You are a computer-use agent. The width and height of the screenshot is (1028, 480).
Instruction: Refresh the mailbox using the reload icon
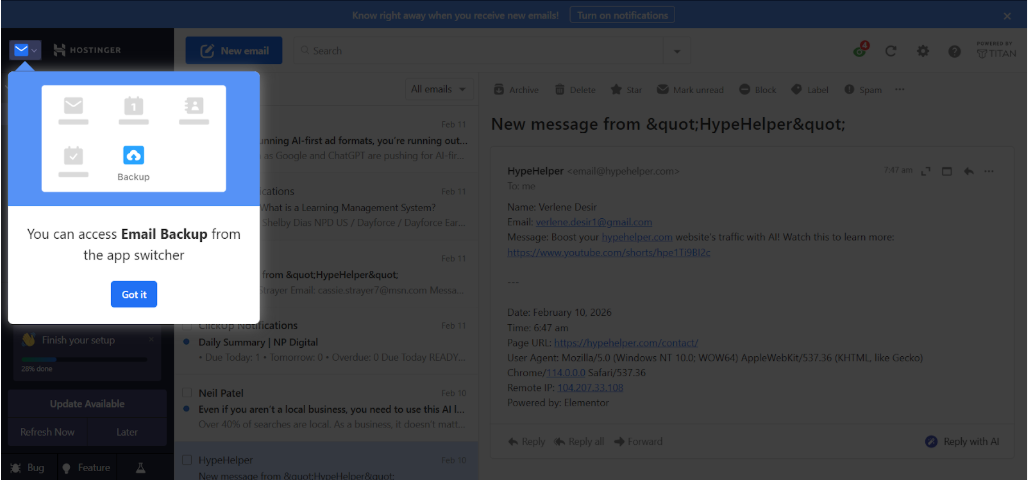point(890,51)
